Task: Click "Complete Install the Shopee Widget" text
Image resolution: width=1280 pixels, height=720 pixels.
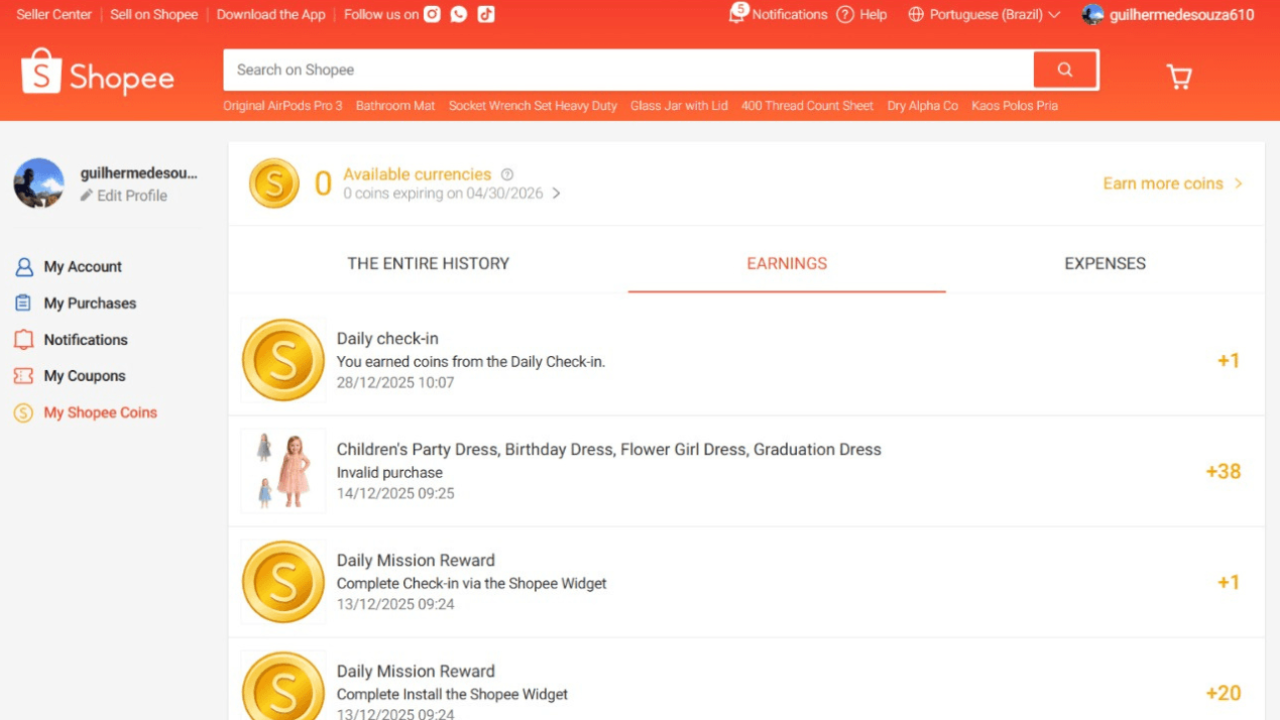Action: tap(452, 694)
